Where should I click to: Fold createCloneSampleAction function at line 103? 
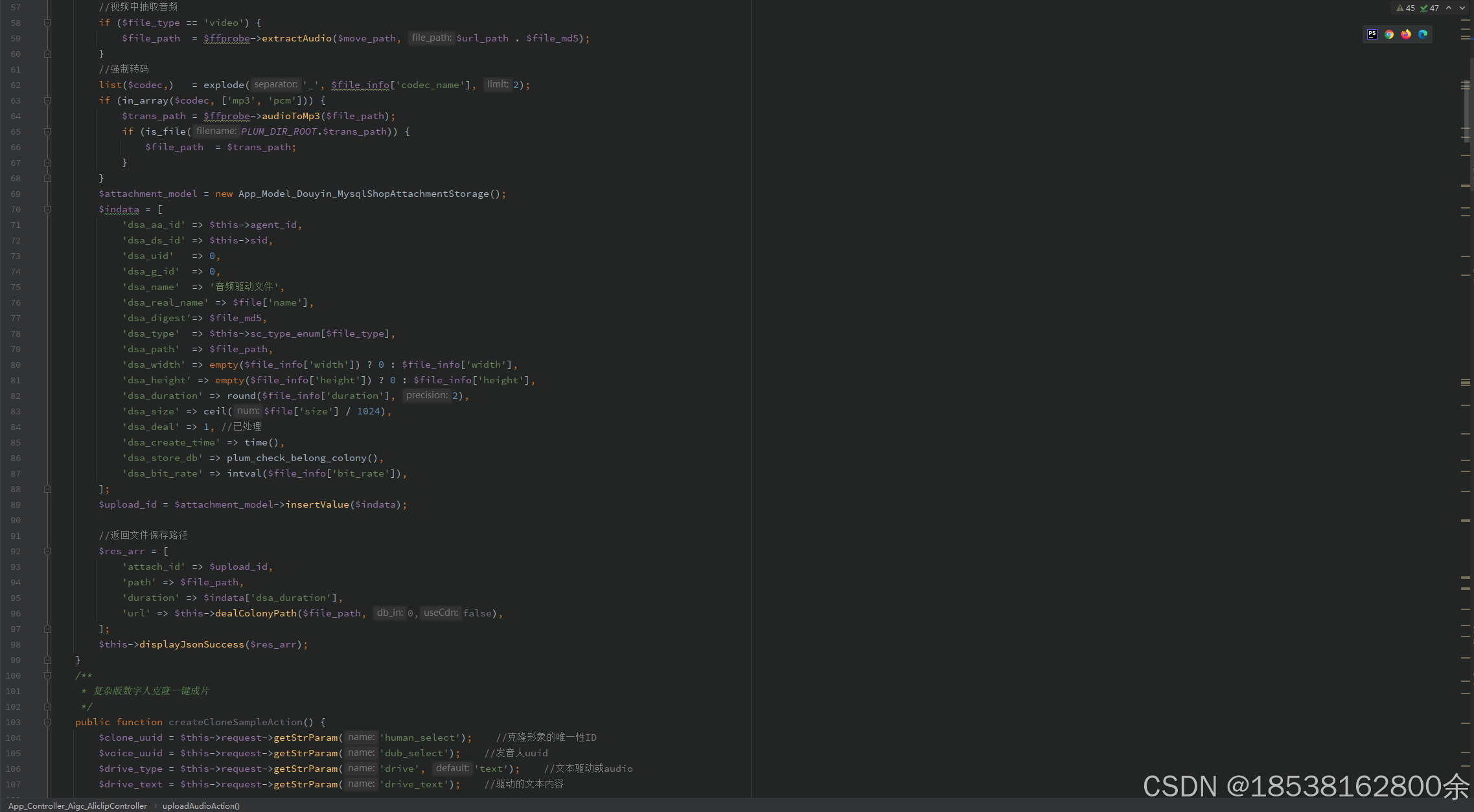47,722
